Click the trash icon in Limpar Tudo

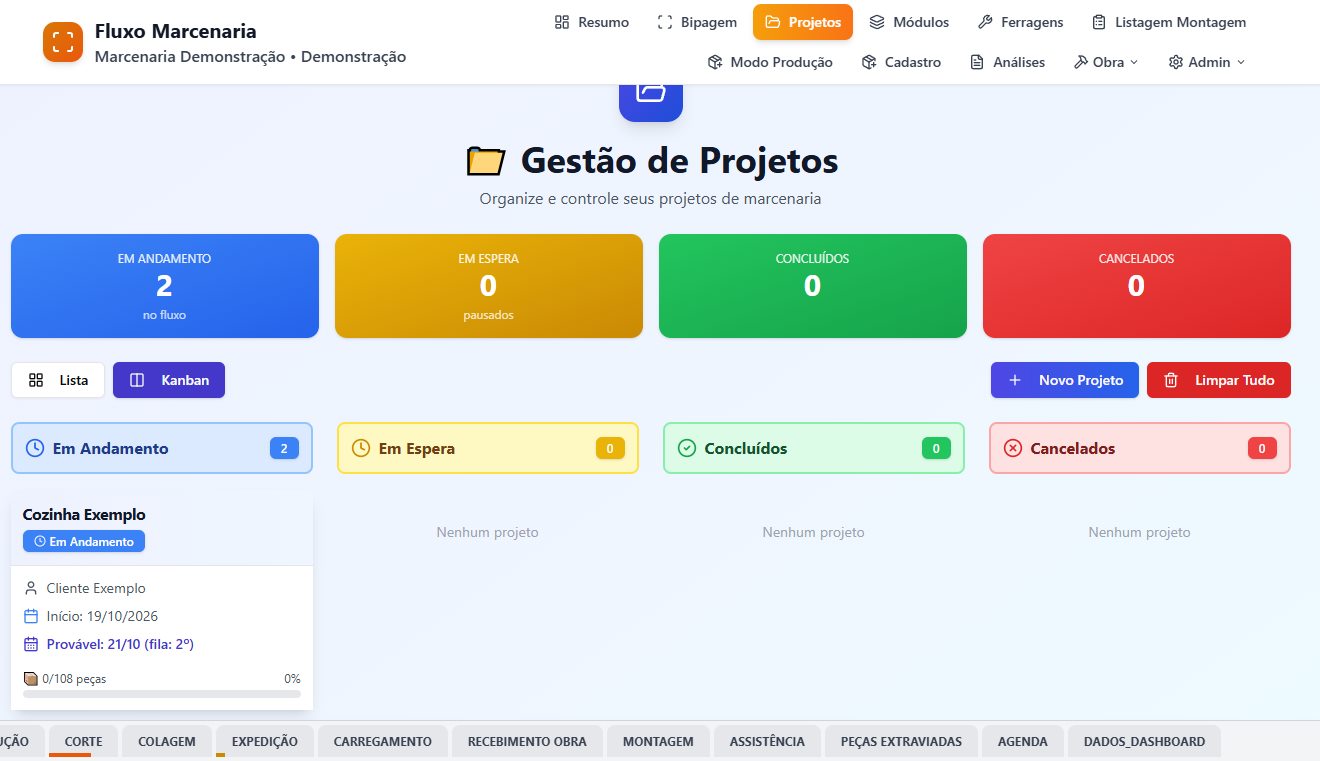tap(1172, 380)
